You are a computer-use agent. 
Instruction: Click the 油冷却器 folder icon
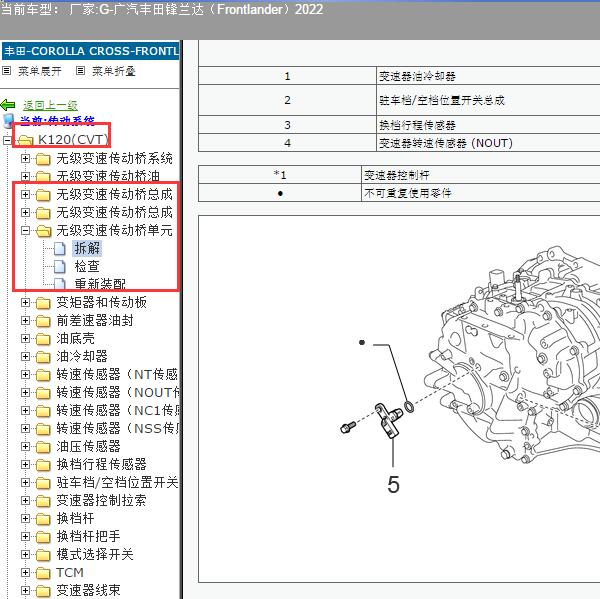click(43, 357)
